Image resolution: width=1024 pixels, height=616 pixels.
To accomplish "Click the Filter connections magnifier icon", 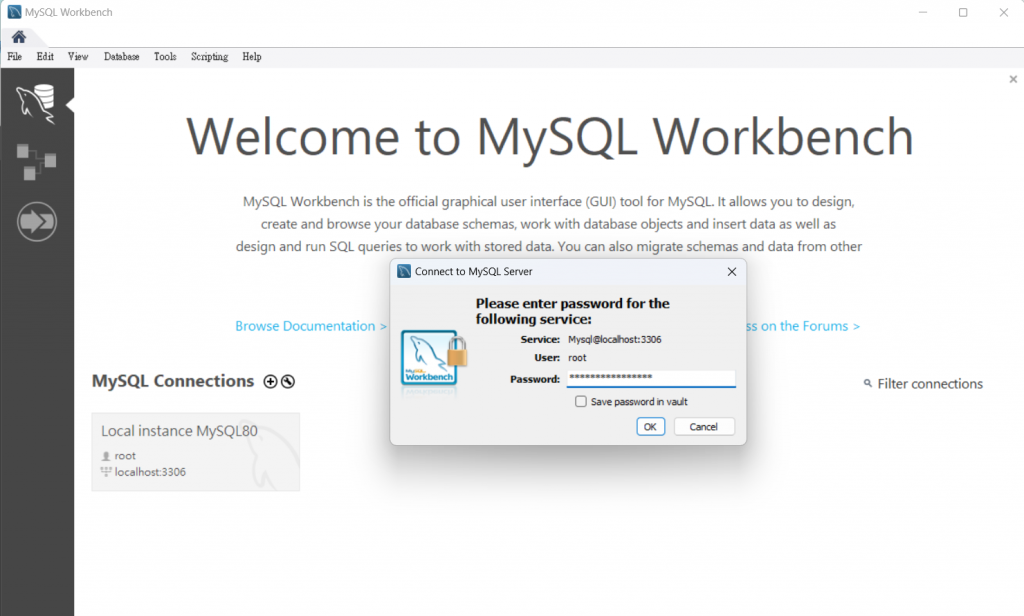I will pos(868,383).
